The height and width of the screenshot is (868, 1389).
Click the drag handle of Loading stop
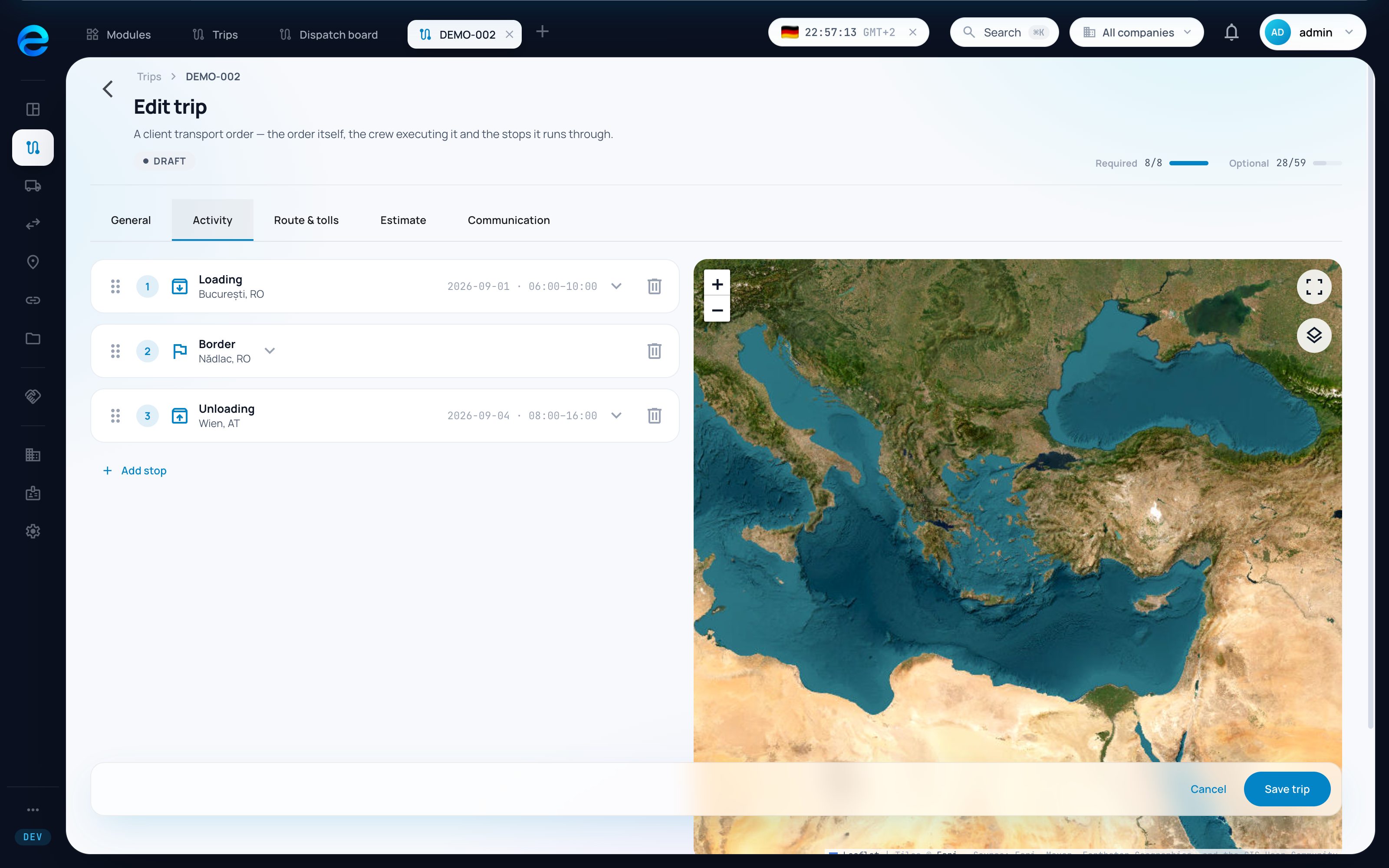[x=115, y=286]
